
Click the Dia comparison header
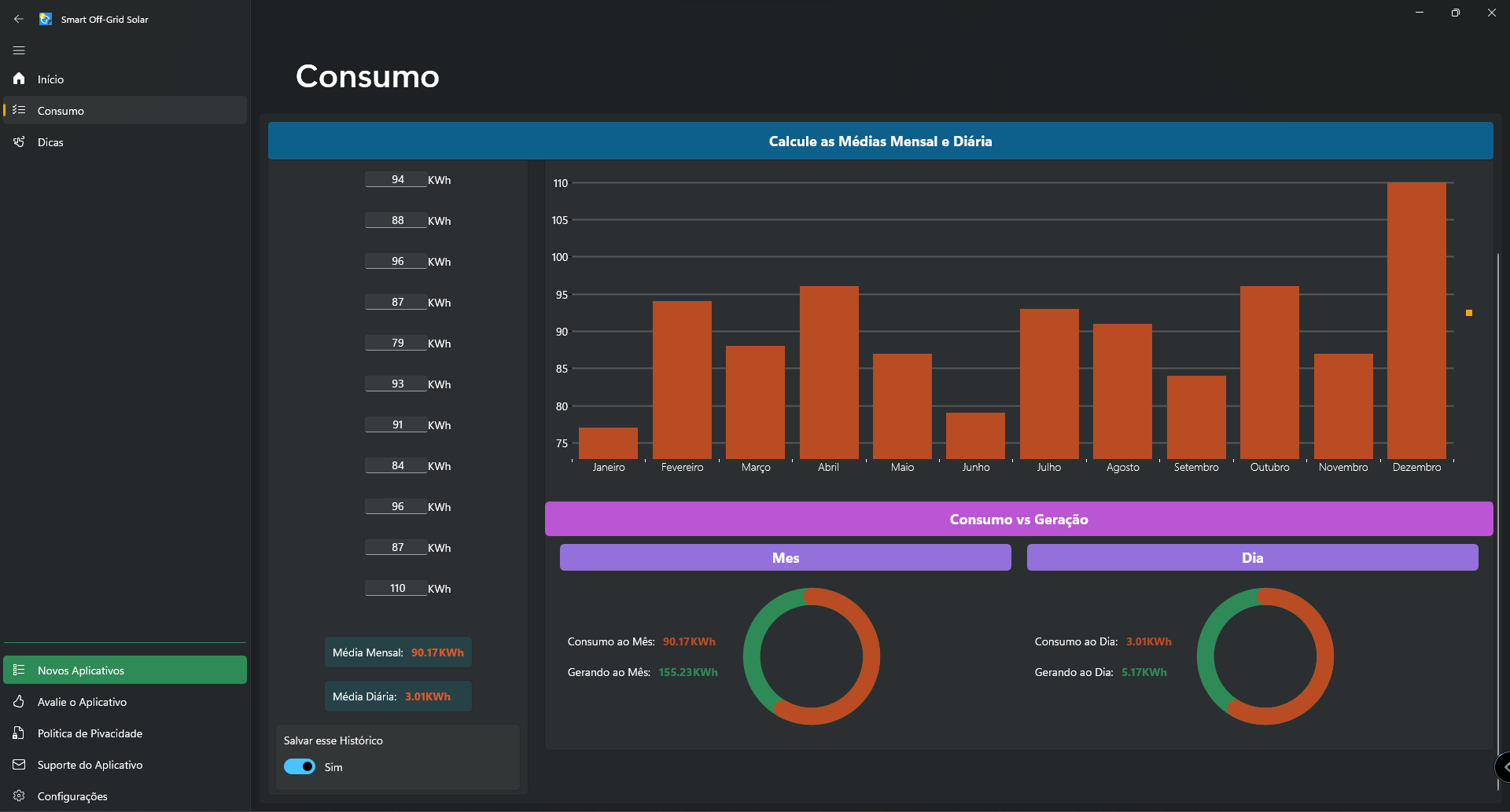(1252, 557)
